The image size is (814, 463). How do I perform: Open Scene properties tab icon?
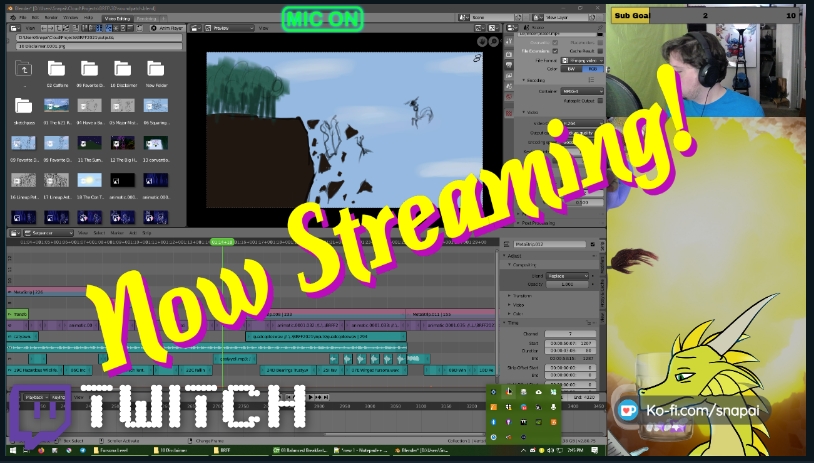(x=509, y=86)
